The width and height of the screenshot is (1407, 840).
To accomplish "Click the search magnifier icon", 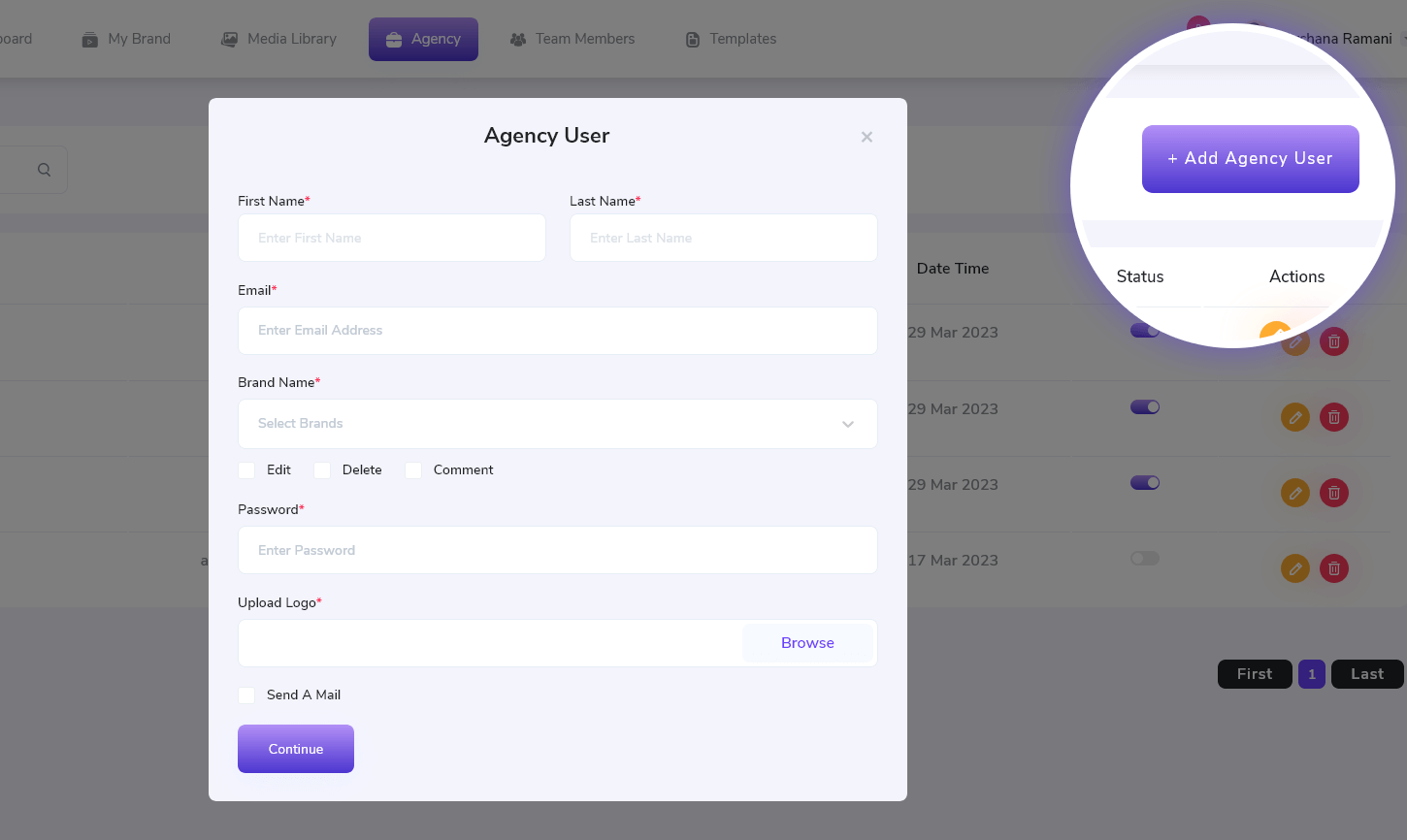I will pyautogui.click(x=44, y=170).
